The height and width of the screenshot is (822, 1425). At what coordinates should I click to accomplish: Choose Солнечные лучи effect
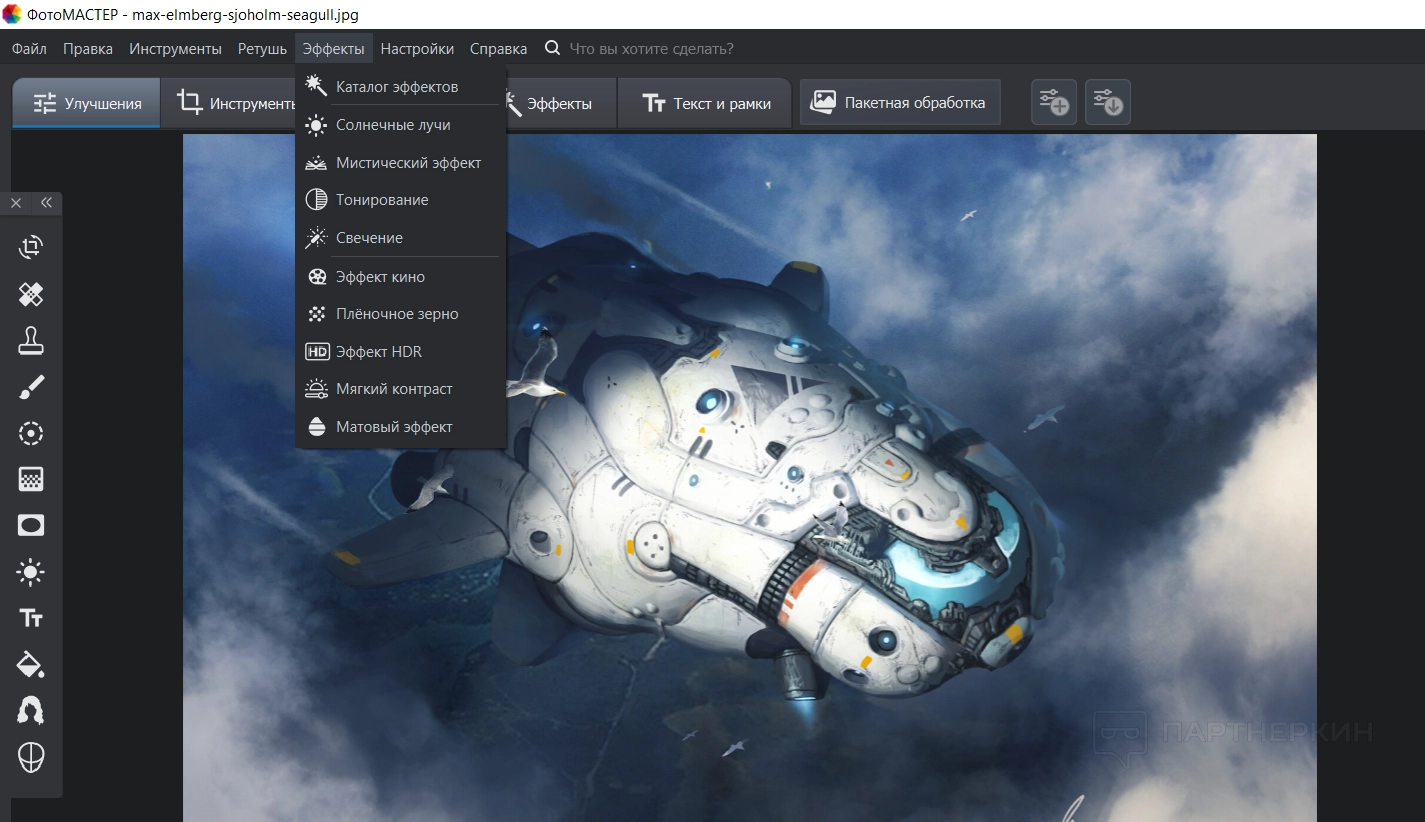393,125
